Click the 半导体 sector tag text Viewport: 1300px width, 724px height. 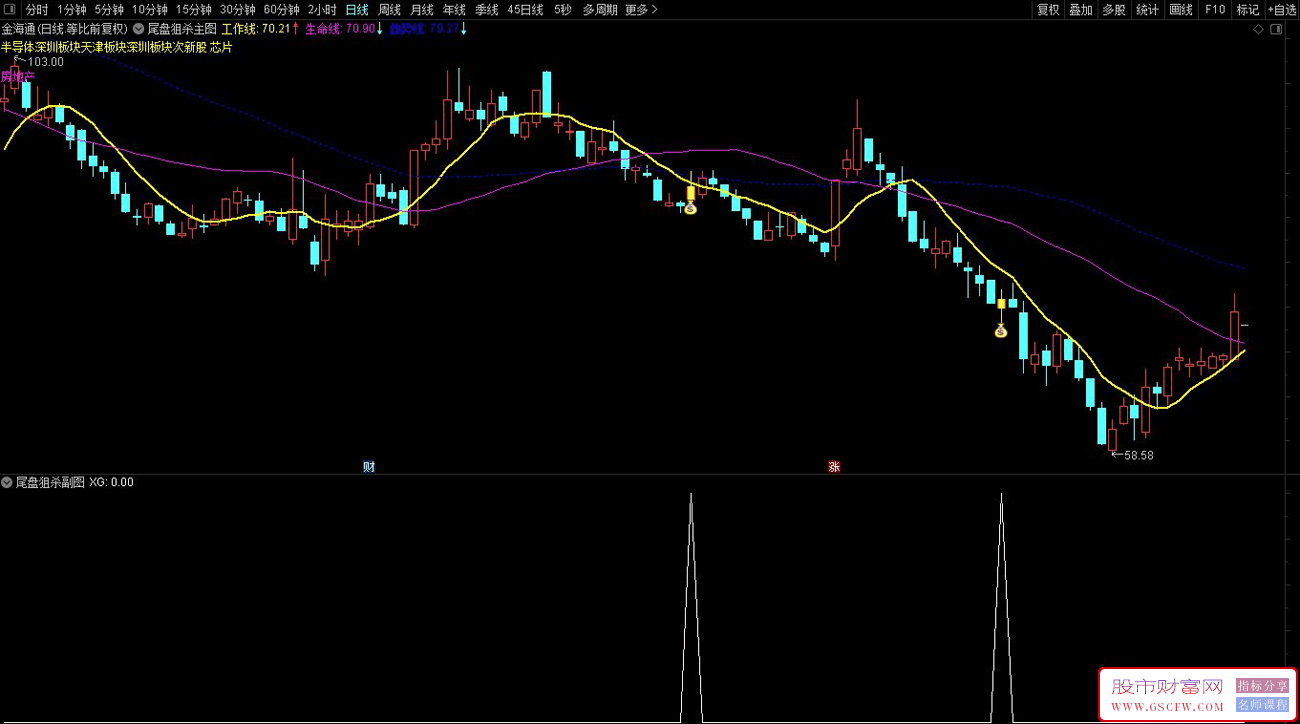coord(19,47)
